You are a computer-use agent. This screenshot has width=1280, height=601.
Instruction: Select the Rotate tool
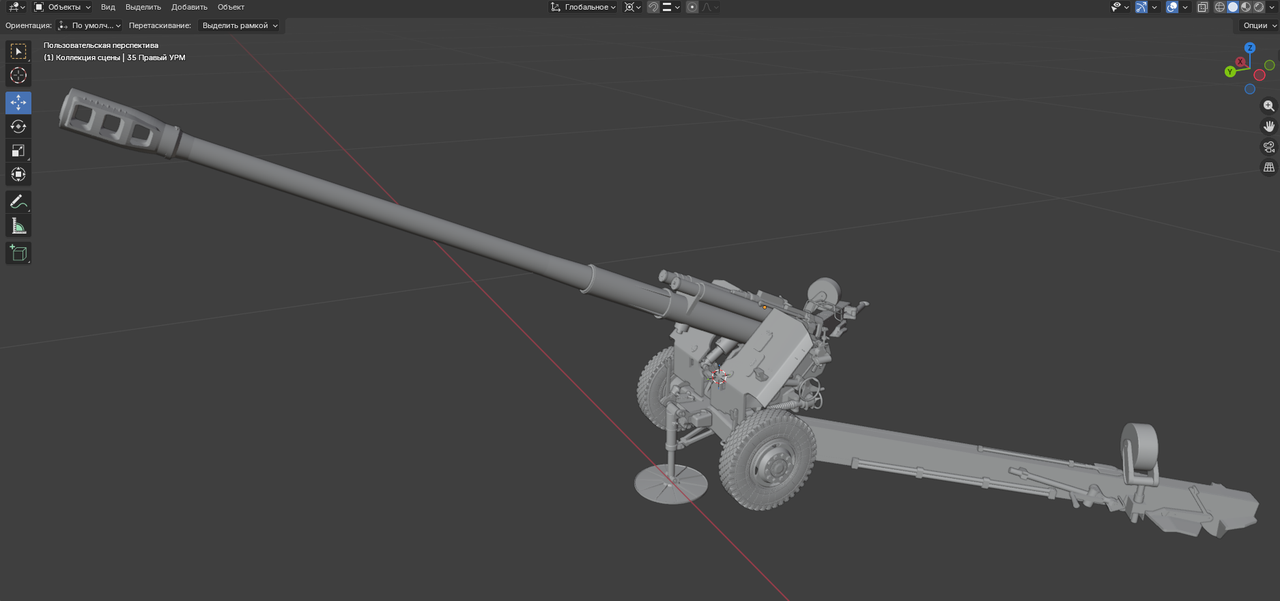pos(18,126)
